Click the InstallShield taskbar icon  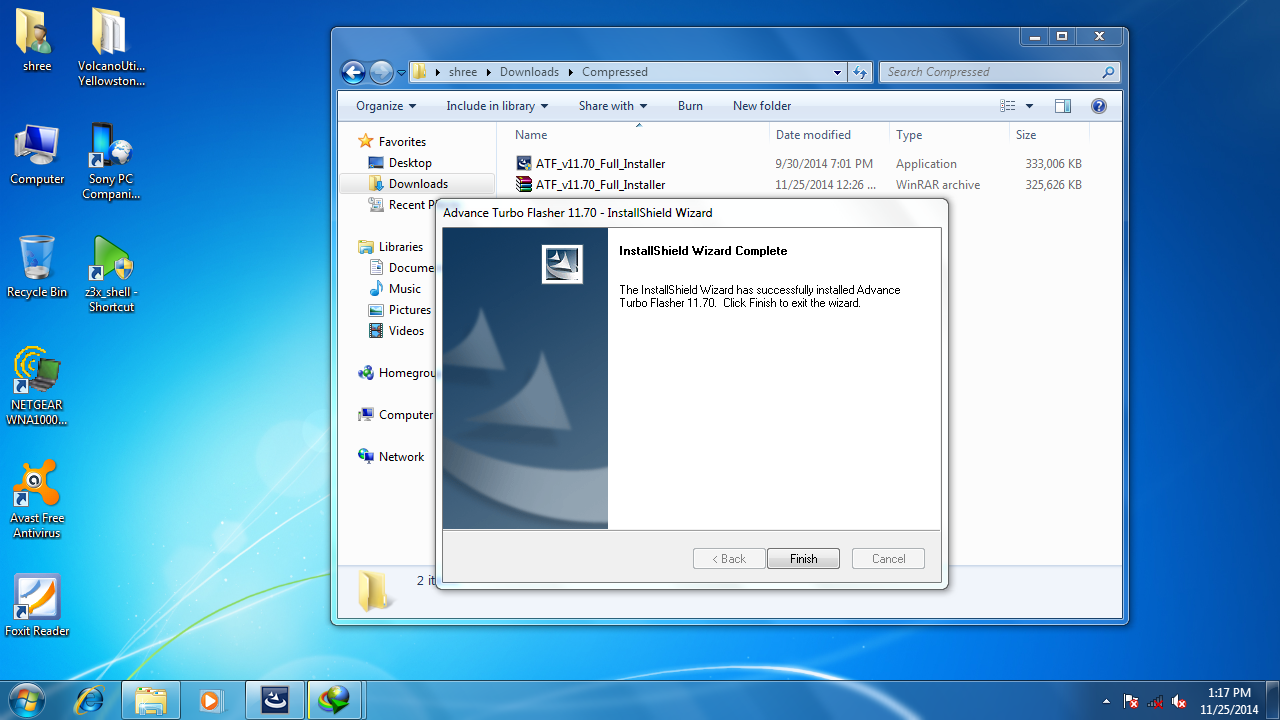click(274, 700)
